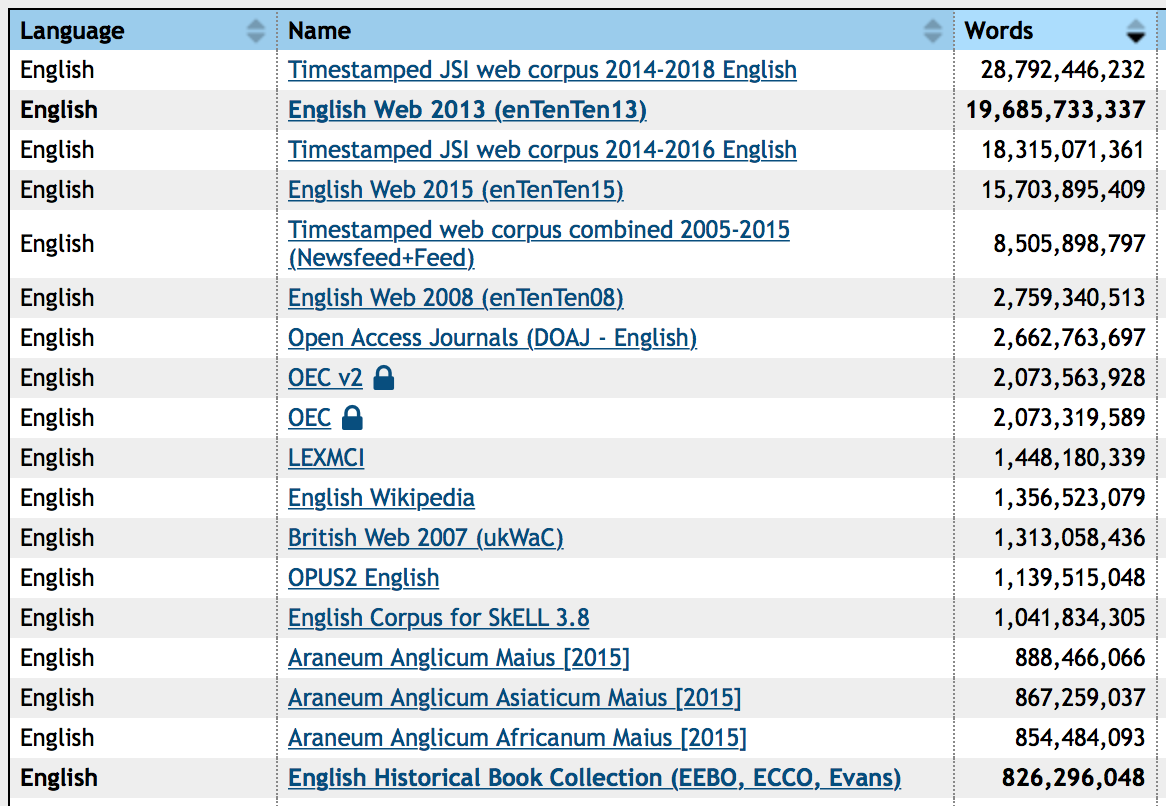The image size is (1166, 806).
Task: Click the Language cell of the enTenTen13 row
Action: pos(144,110)
